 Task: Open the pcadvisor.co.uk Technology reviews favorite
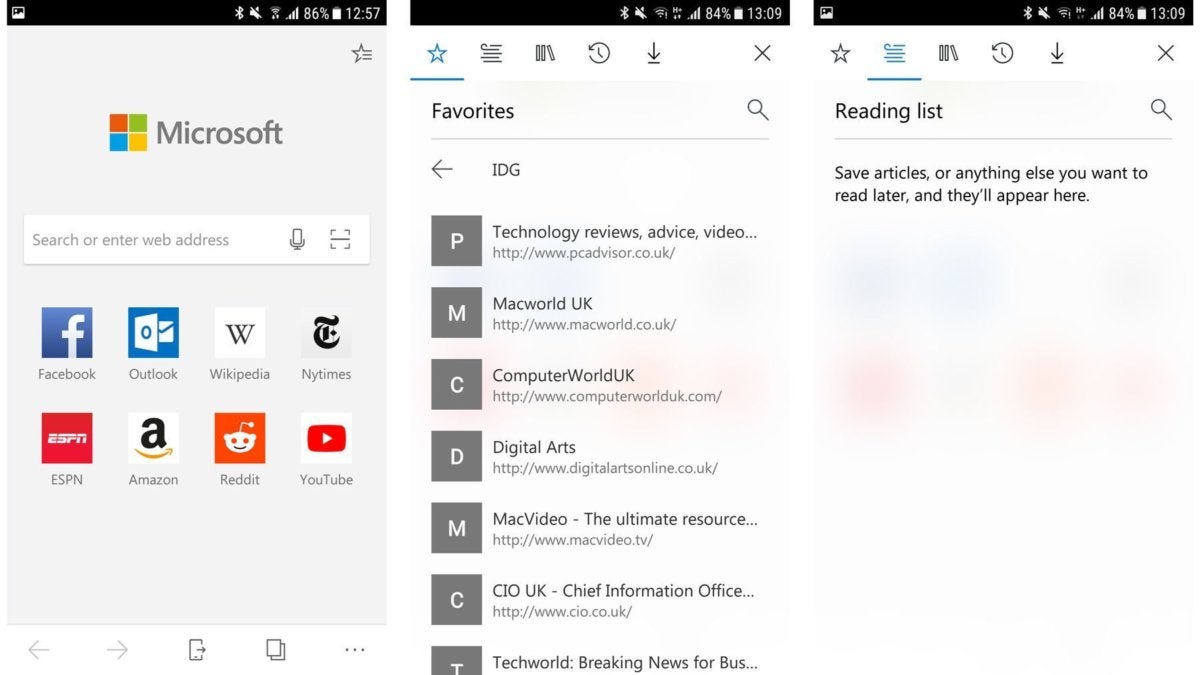tap(600, 241)
